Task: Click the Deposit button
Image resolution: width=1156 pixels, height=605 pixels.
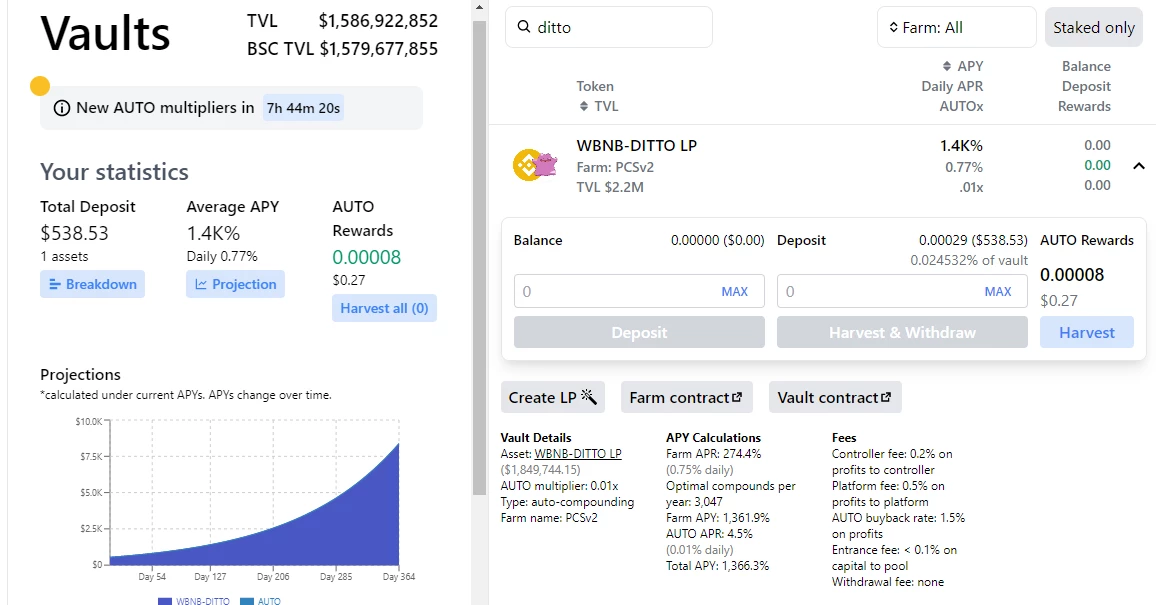Action: (x=639, y=332)
